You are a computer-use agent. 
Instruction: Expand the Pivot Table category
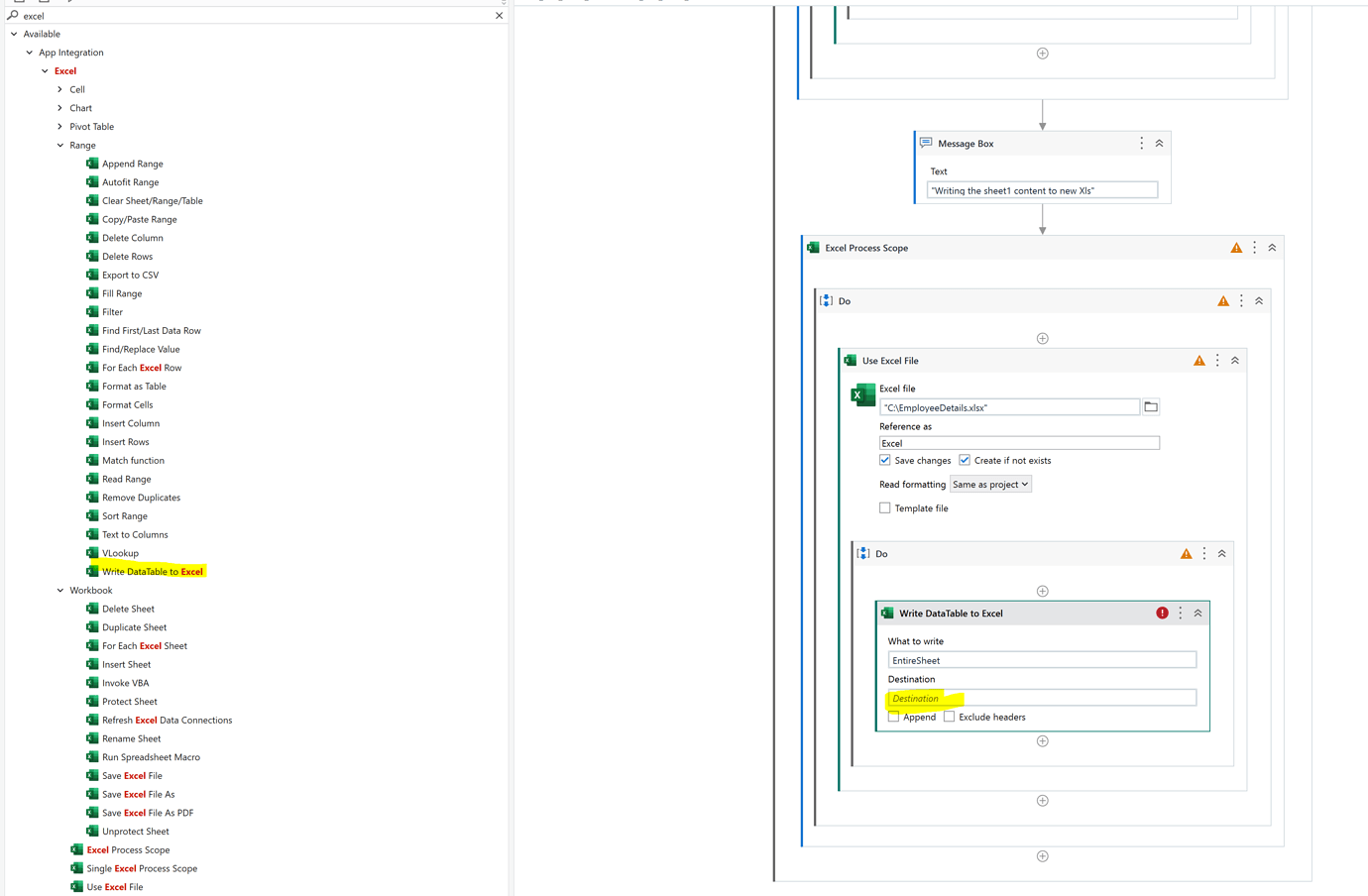[x=59, y=126]
